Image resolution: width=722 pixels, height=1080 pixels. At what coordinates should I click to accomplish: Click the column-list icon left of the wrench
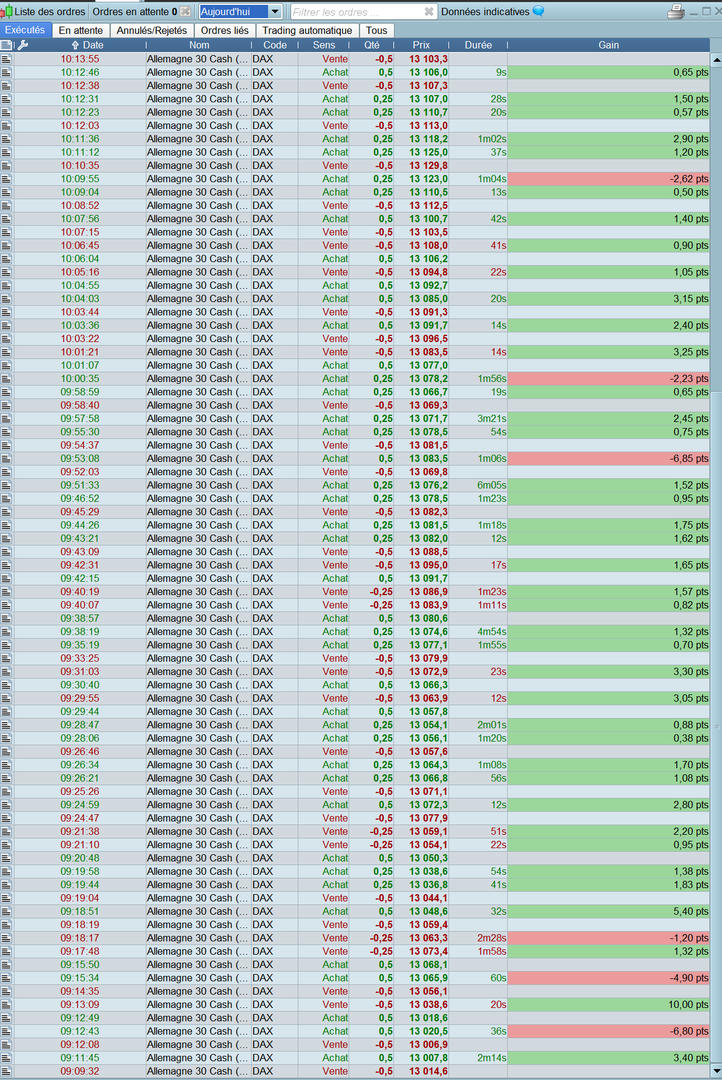[7, 45]
